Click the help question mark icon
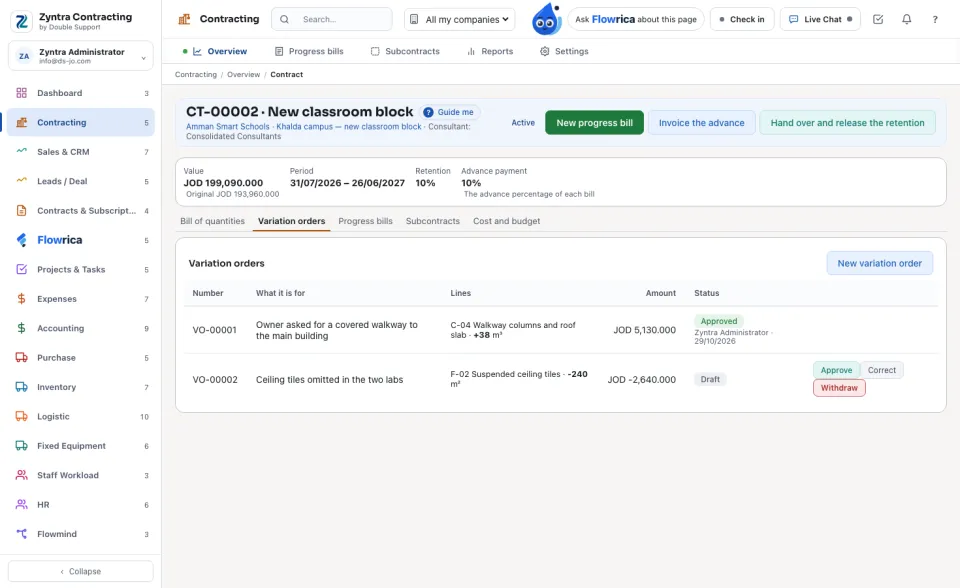 (935, 19)
